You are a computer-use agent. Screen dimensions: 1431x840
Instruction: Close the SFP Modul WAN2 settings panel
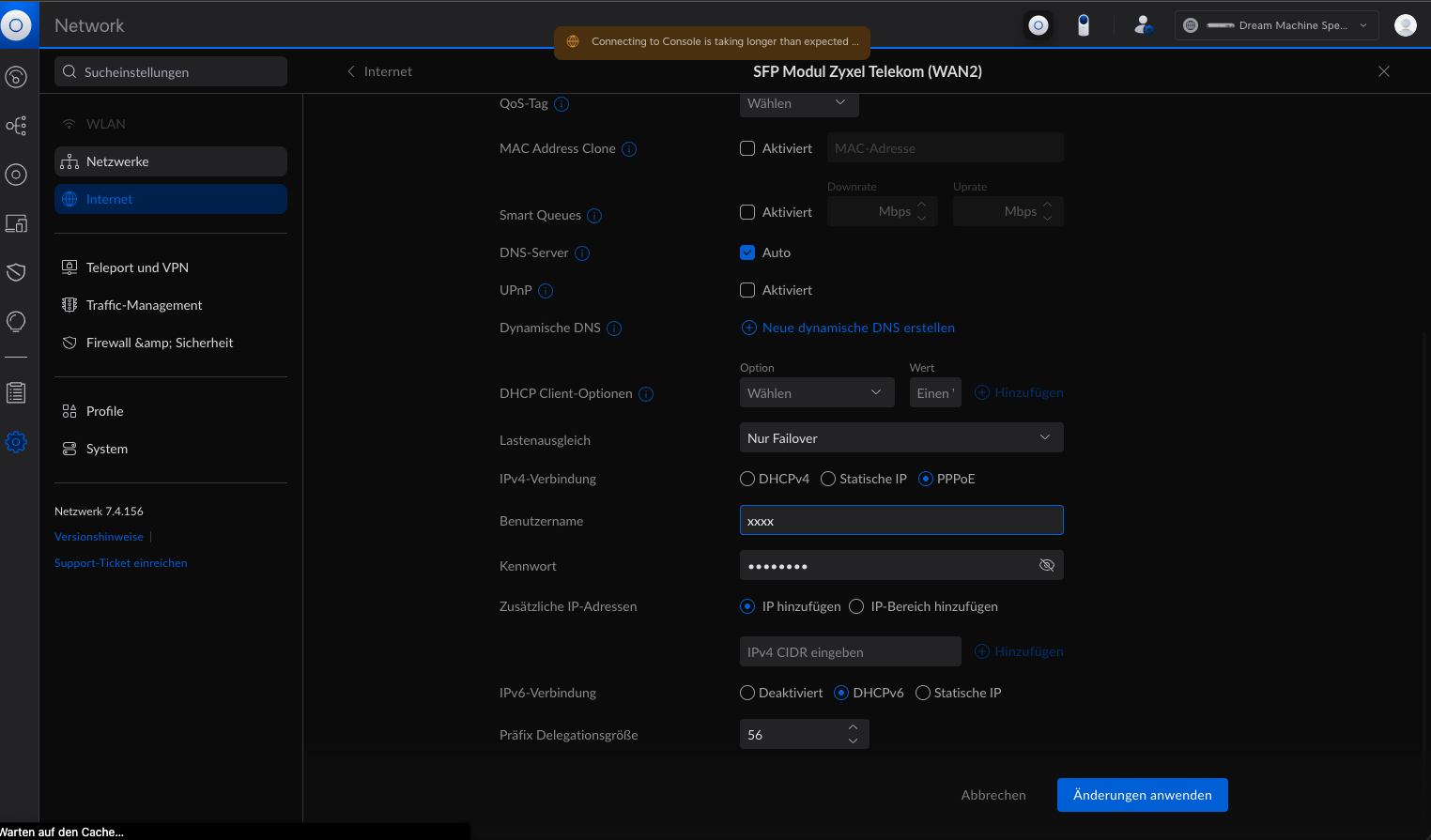tap(1384, 71)
